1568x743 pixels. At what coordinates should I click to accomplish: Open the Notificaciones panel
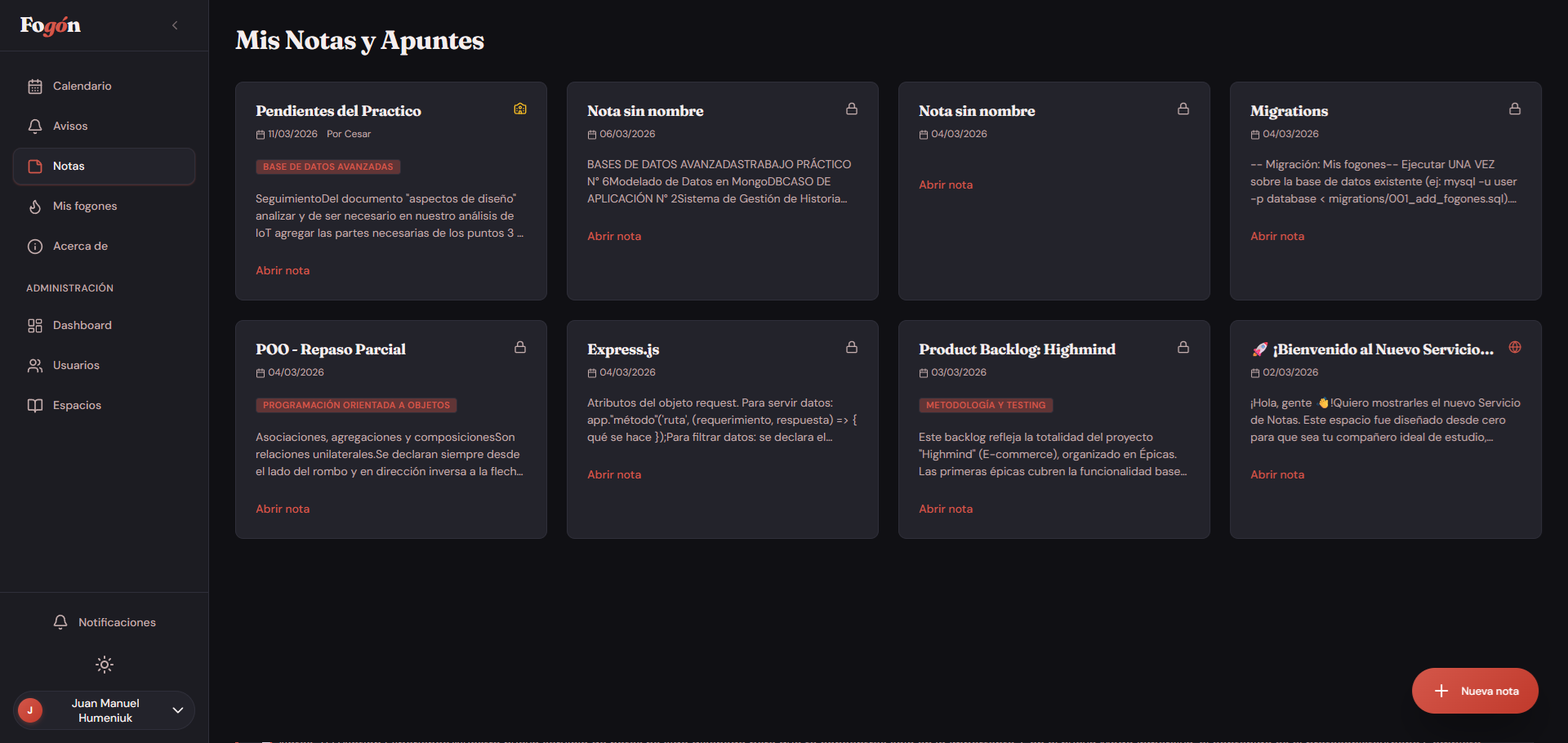[105, 622]
